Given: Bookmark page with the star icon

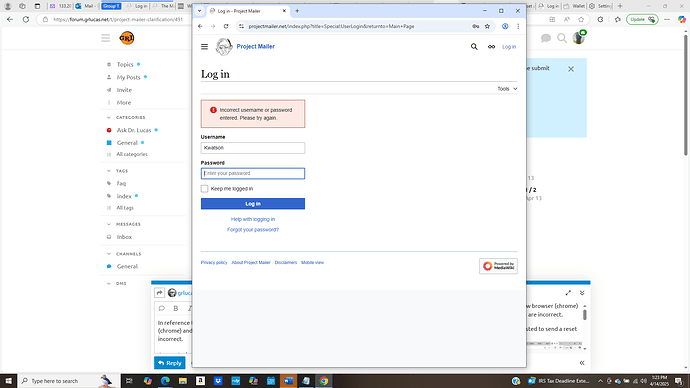Looking at the screenshot, I should [x=487, y=26].
